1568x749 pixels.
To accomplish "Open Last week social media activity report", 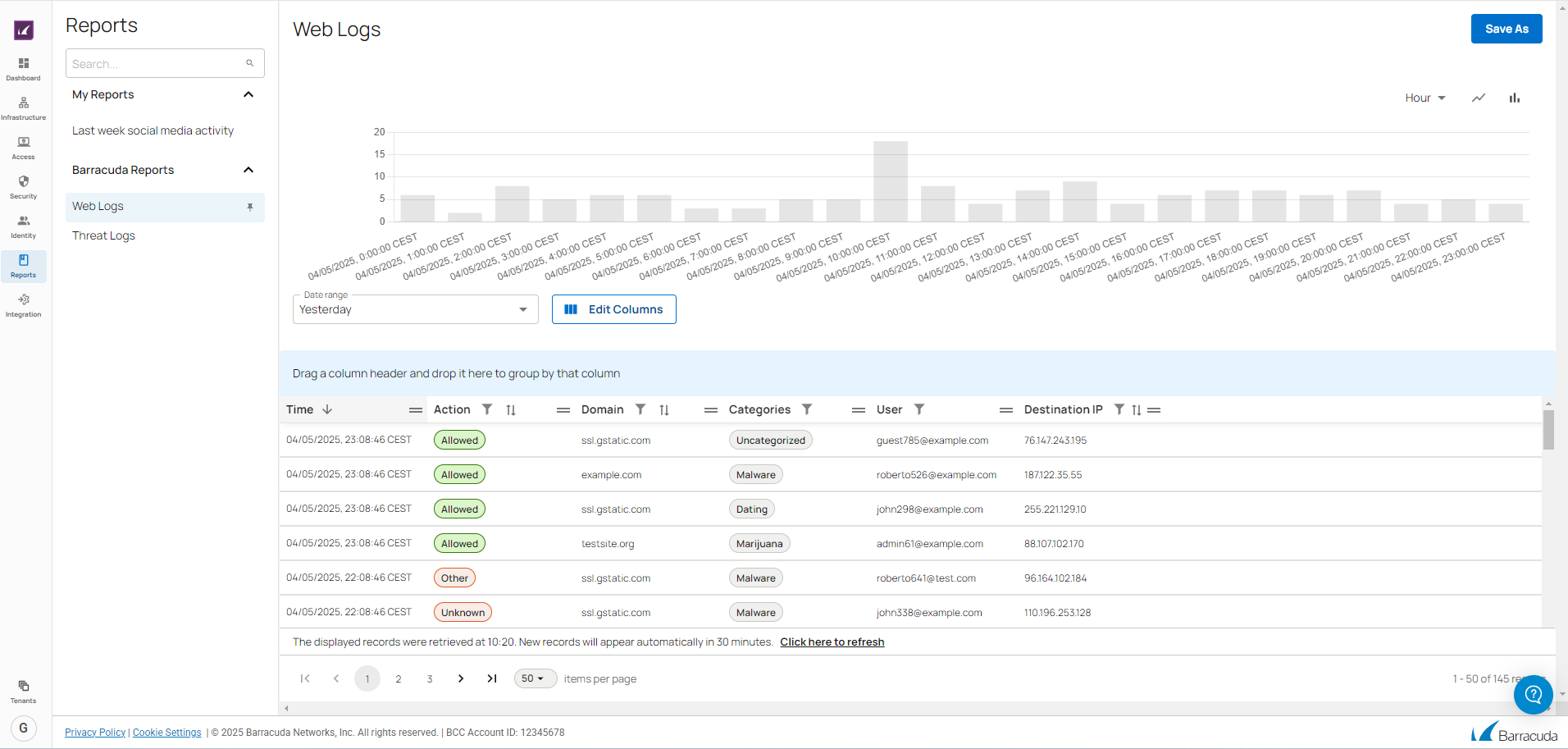I will click(x=153, y=130).
